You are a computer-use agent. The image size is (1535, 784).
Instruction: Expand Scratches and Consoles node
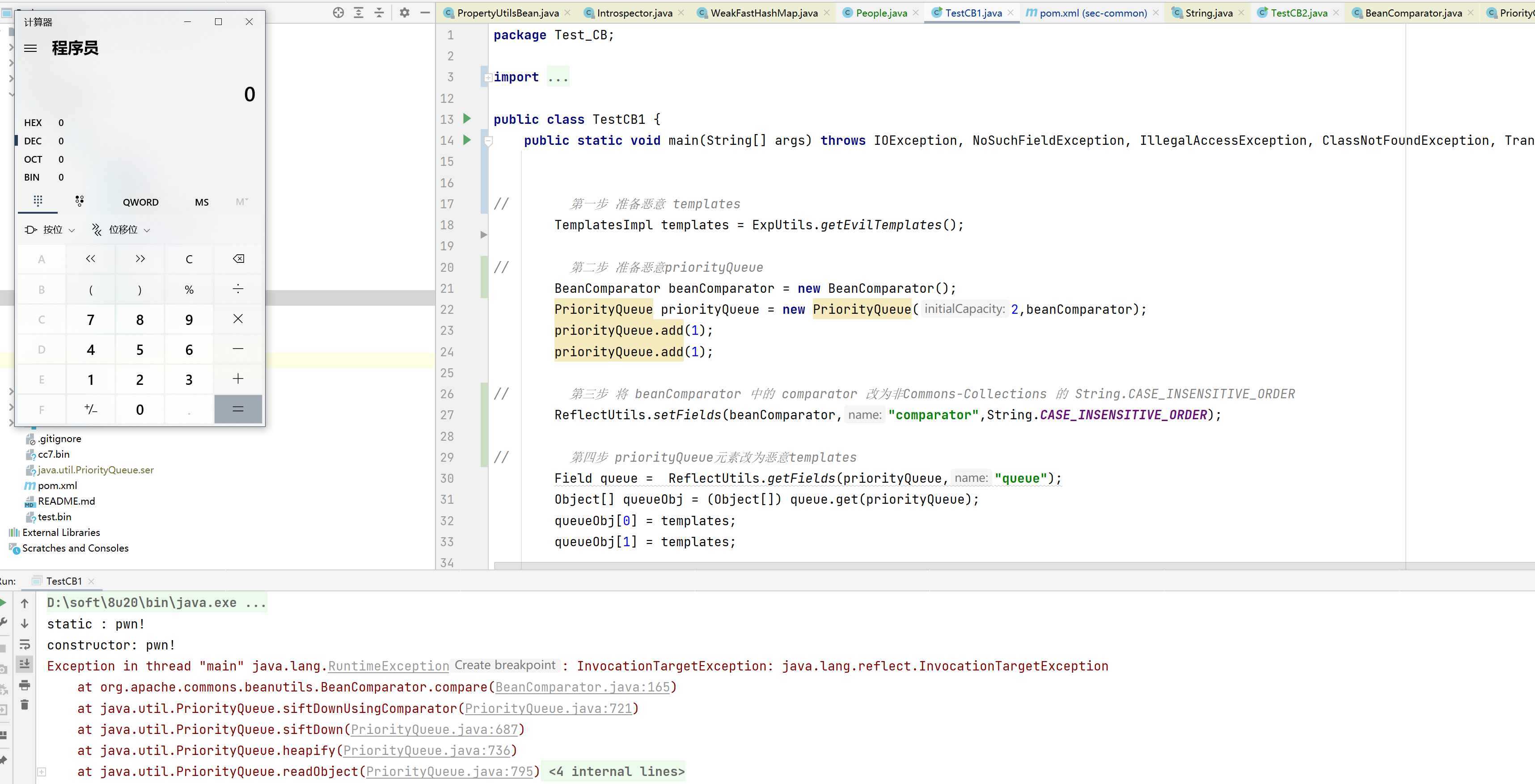75,548
